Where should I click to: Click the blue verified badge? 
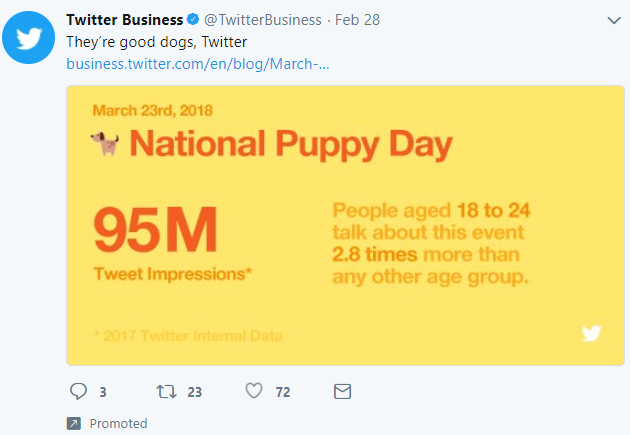click(x=193, y=19)
